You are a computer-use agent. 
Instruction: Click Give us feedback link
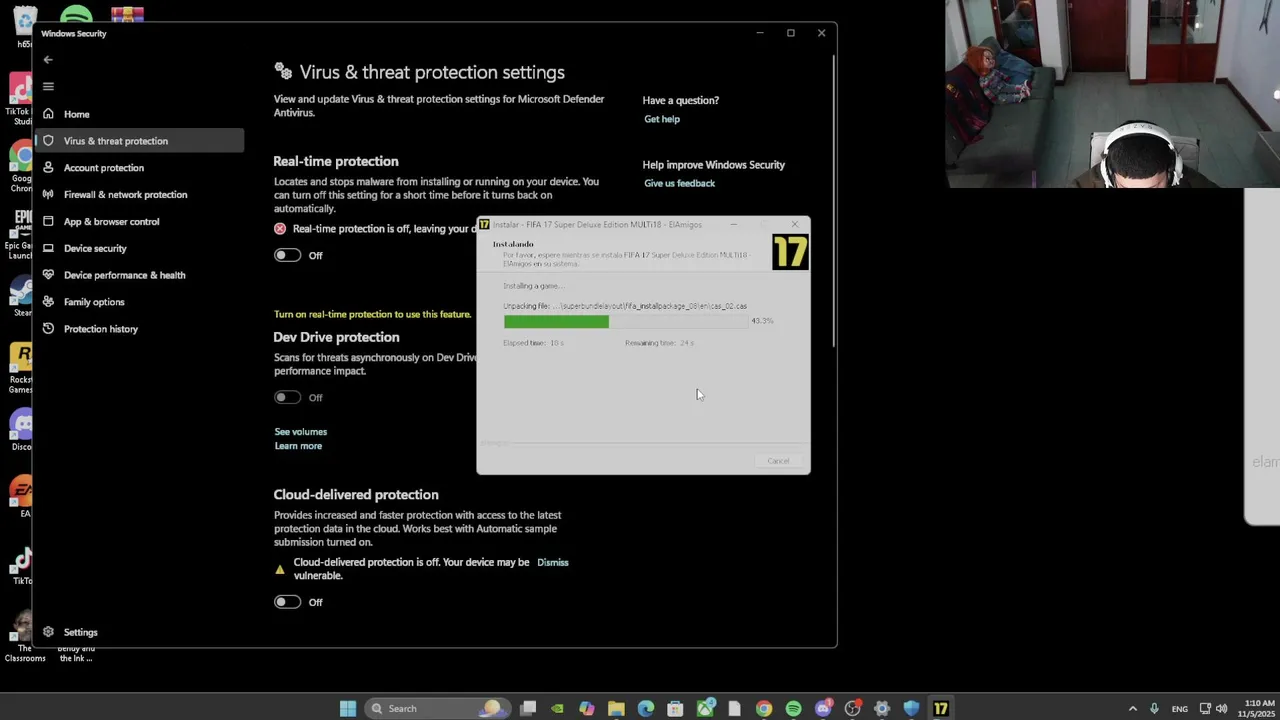pyautogui.click(x=679, y=183)
